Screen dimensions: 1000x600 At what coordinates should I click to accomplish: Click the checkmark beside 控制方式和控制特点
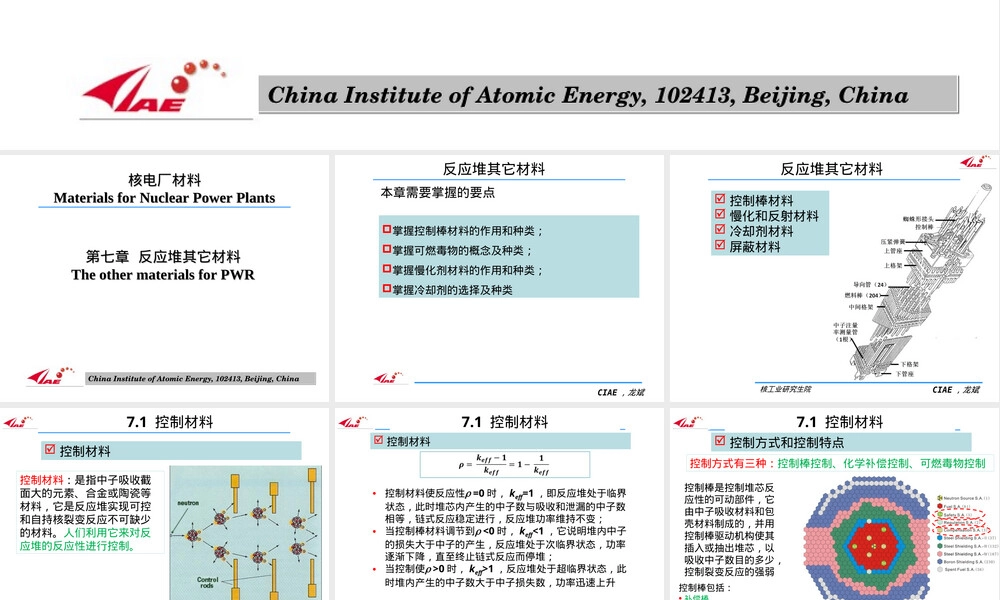click(x=720, y=441)
